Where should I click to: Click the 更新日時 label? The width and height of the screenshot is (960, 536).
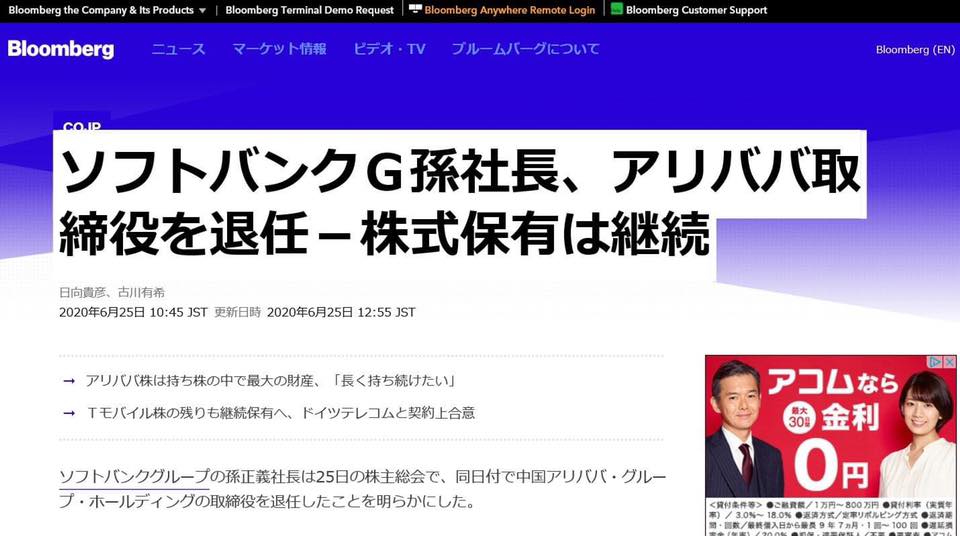pyautogui.click(x=238, y=312)
